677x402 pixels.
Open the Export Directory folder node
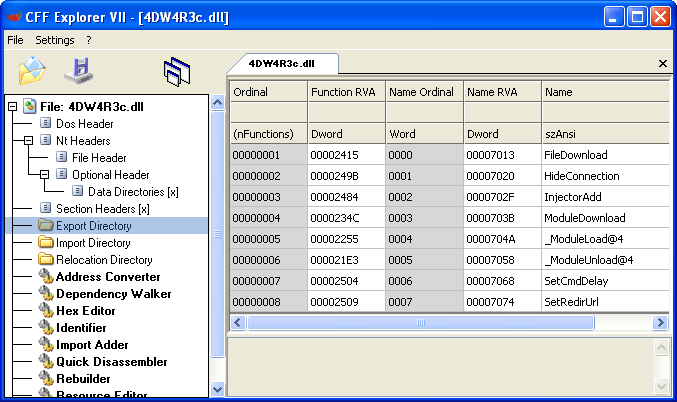(x=93, y=226)
